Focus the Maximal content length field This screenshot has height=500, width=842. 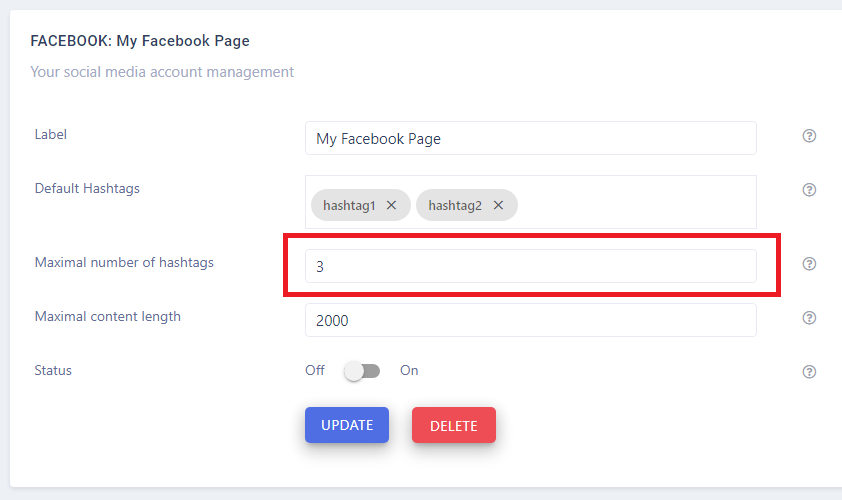[x=531, y=320]
